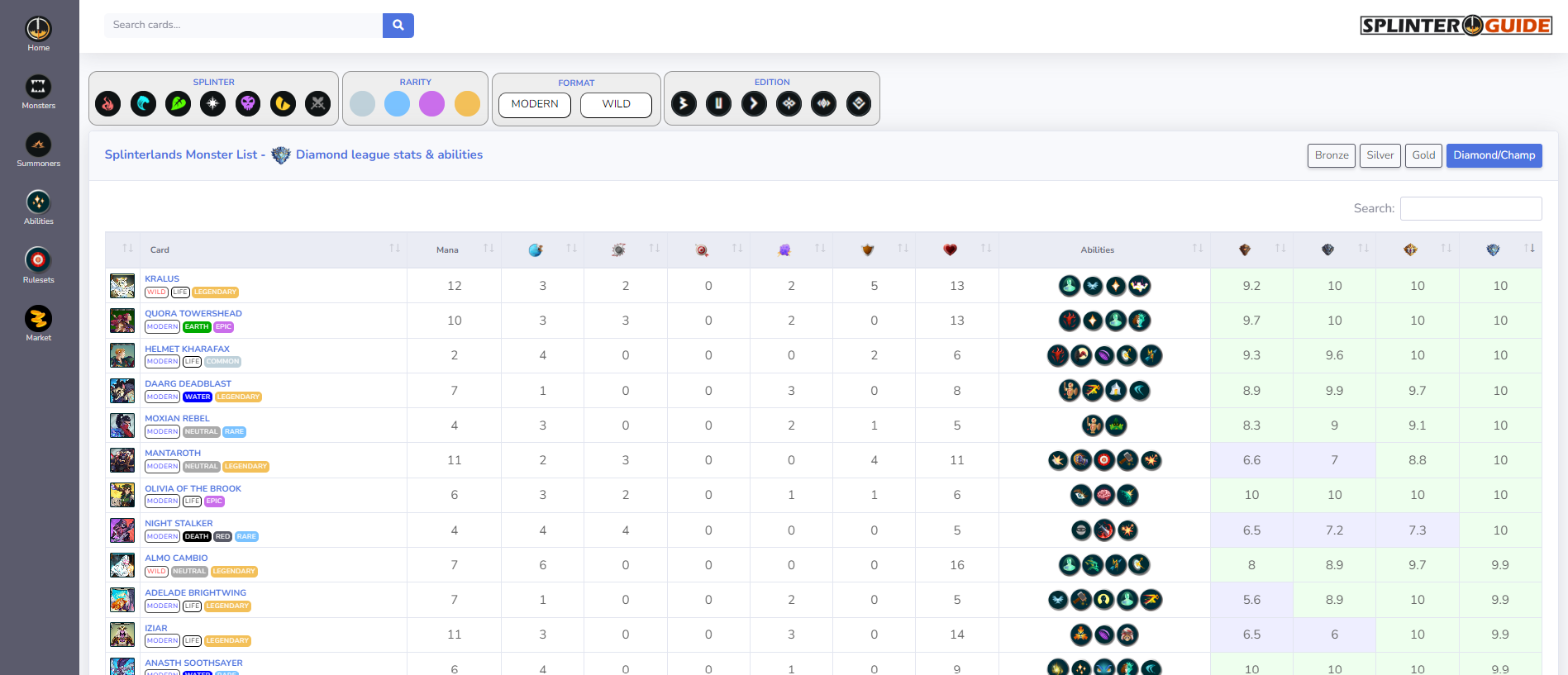The height and width of the screenshot is (675, 1568).
Task: Filter by the Neutral crossed-swords splinter icon
Action: [x=318, y=103]
